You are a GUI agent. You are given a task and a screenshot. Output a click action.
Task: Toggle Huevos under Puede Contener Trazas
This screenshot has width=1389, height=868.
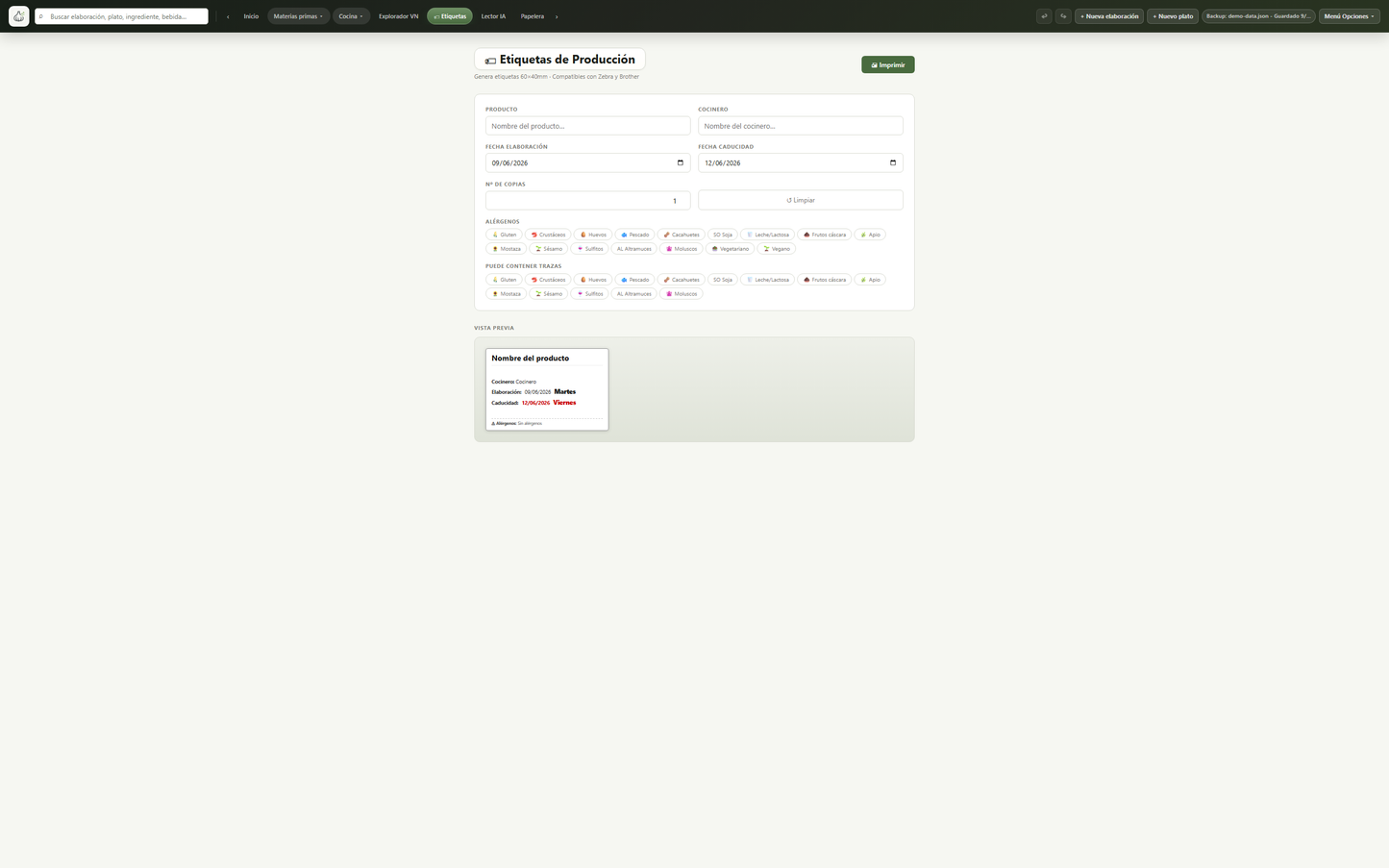tap(593, 280)
